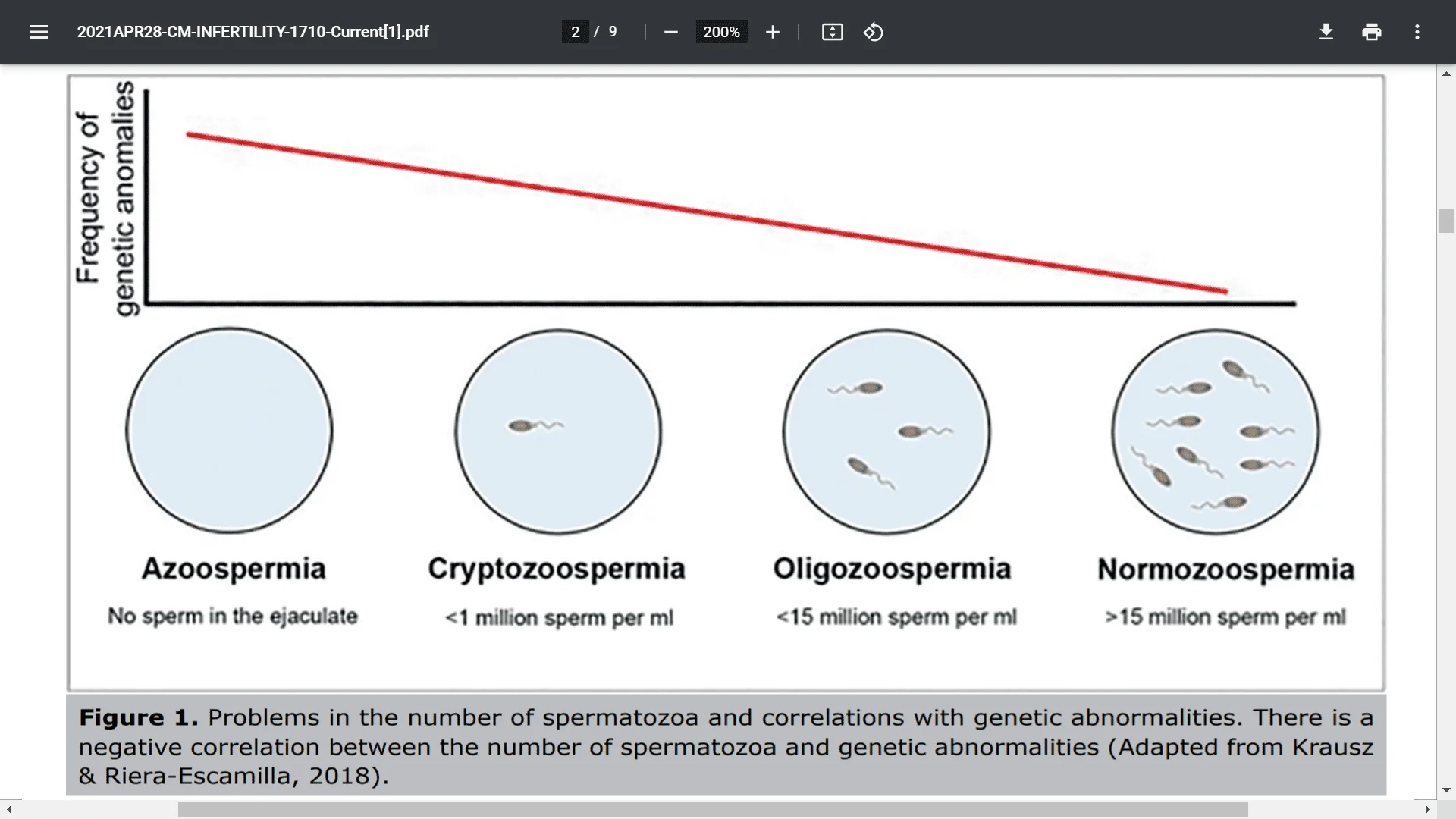Click the more options vertical ellipsis icon
This screenshot has width=1456, height=819.
pos(1418,32)
